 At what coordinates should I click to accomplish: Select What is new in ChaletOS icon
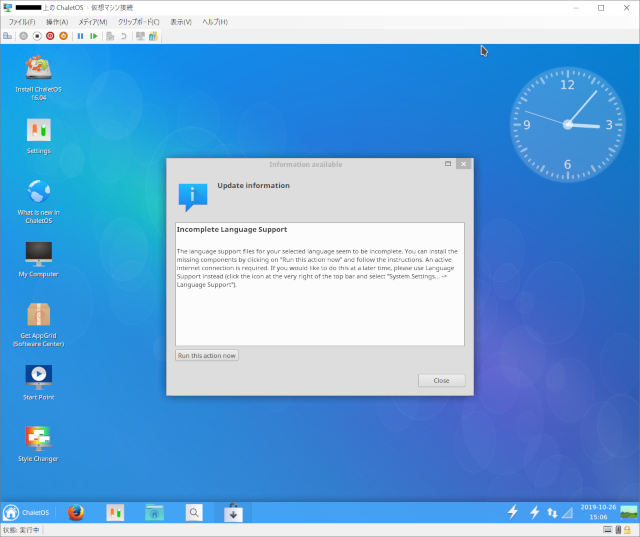point(39,202)
